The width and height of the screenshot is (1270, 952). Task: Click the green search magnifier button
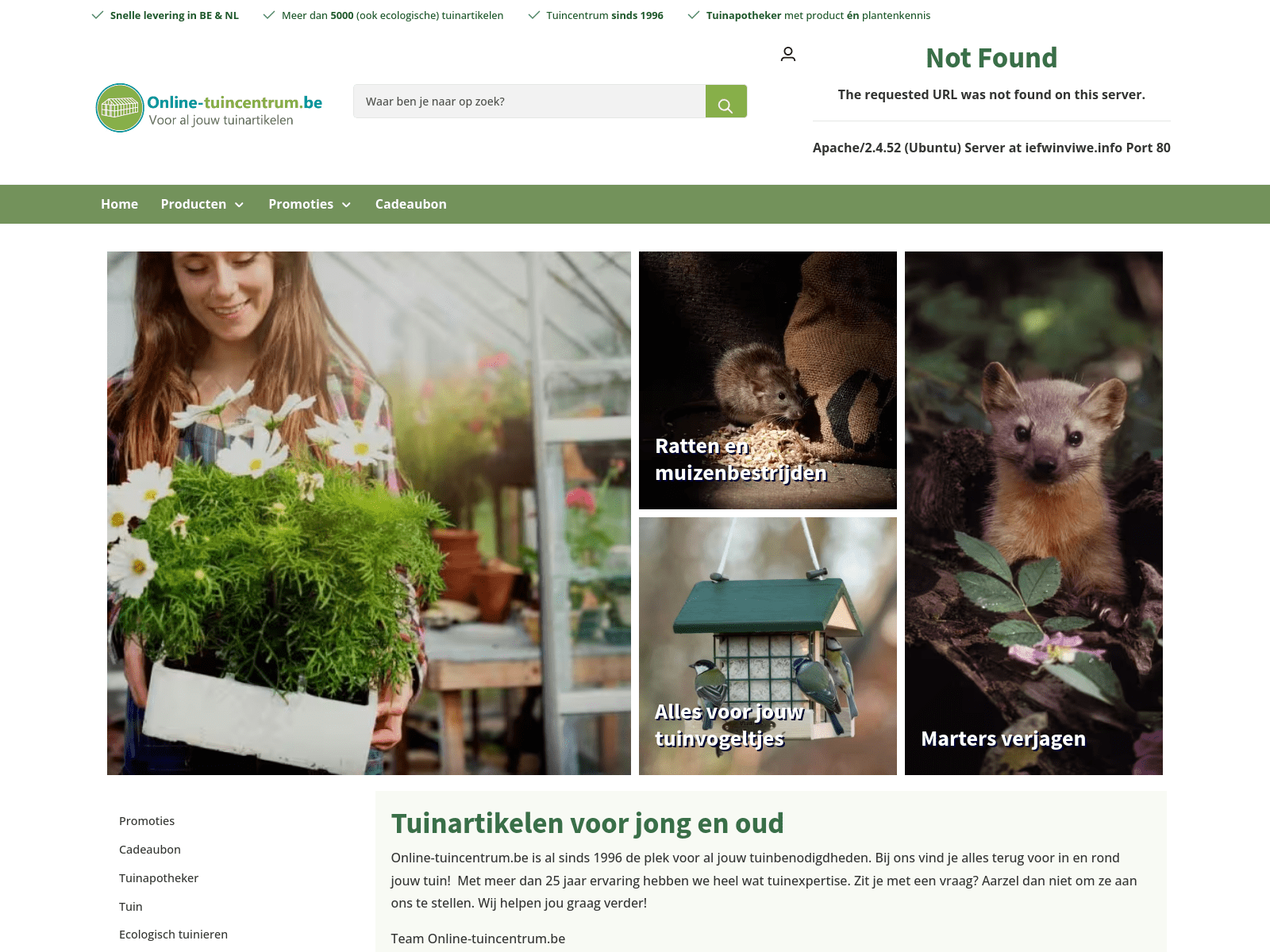click(x=725, y=102)
